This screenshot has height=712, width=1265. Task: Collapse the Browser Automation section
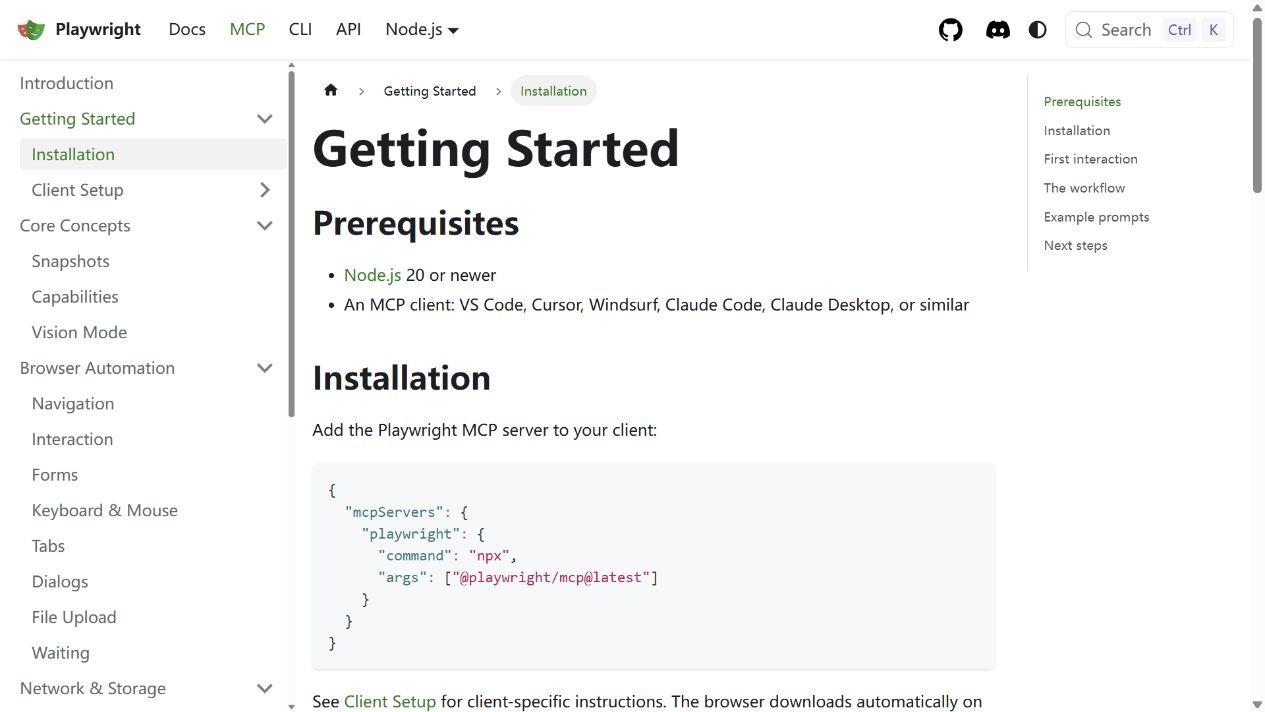(264, 368)
